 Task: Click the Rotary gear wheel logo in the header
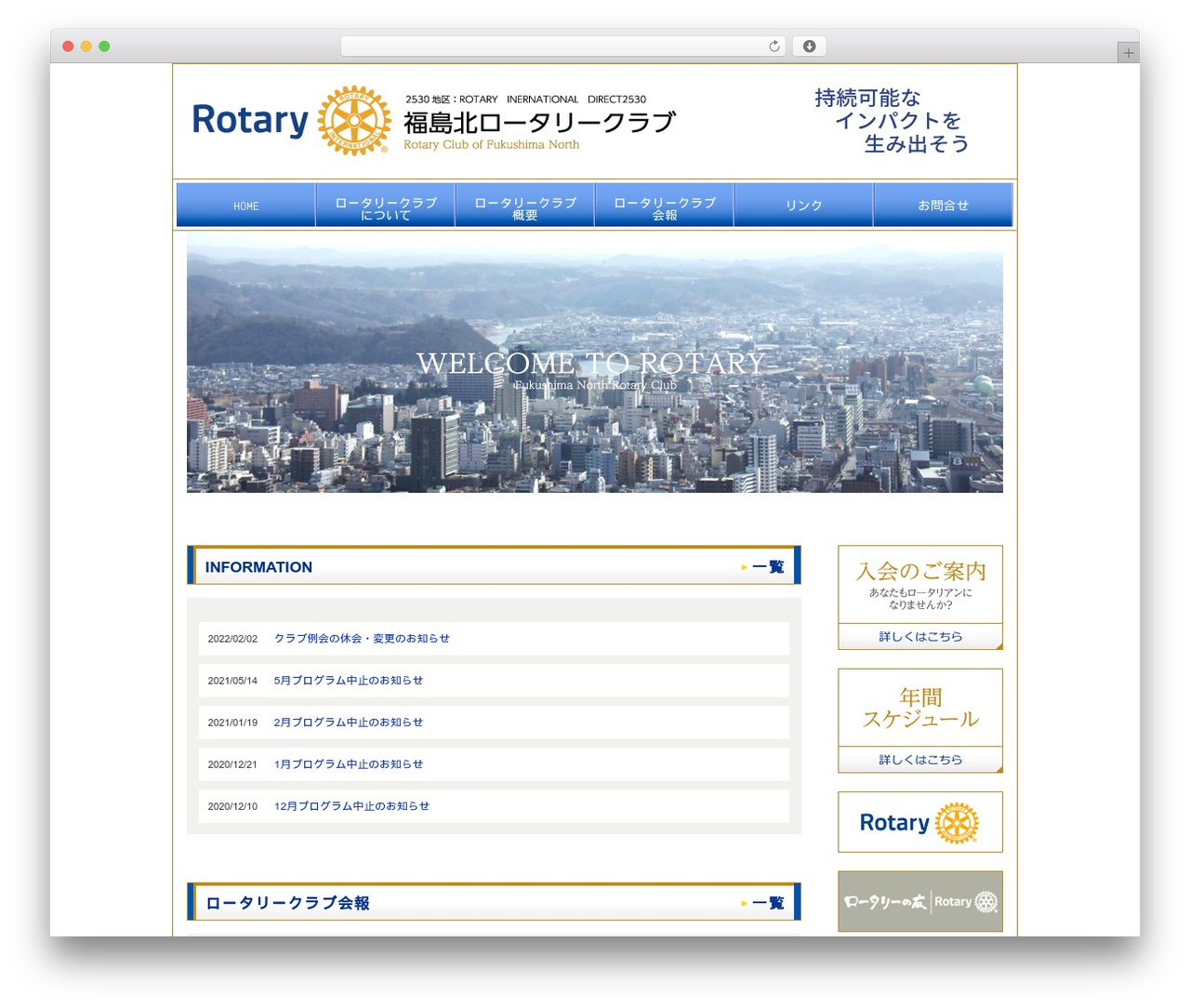pos(354,121)
